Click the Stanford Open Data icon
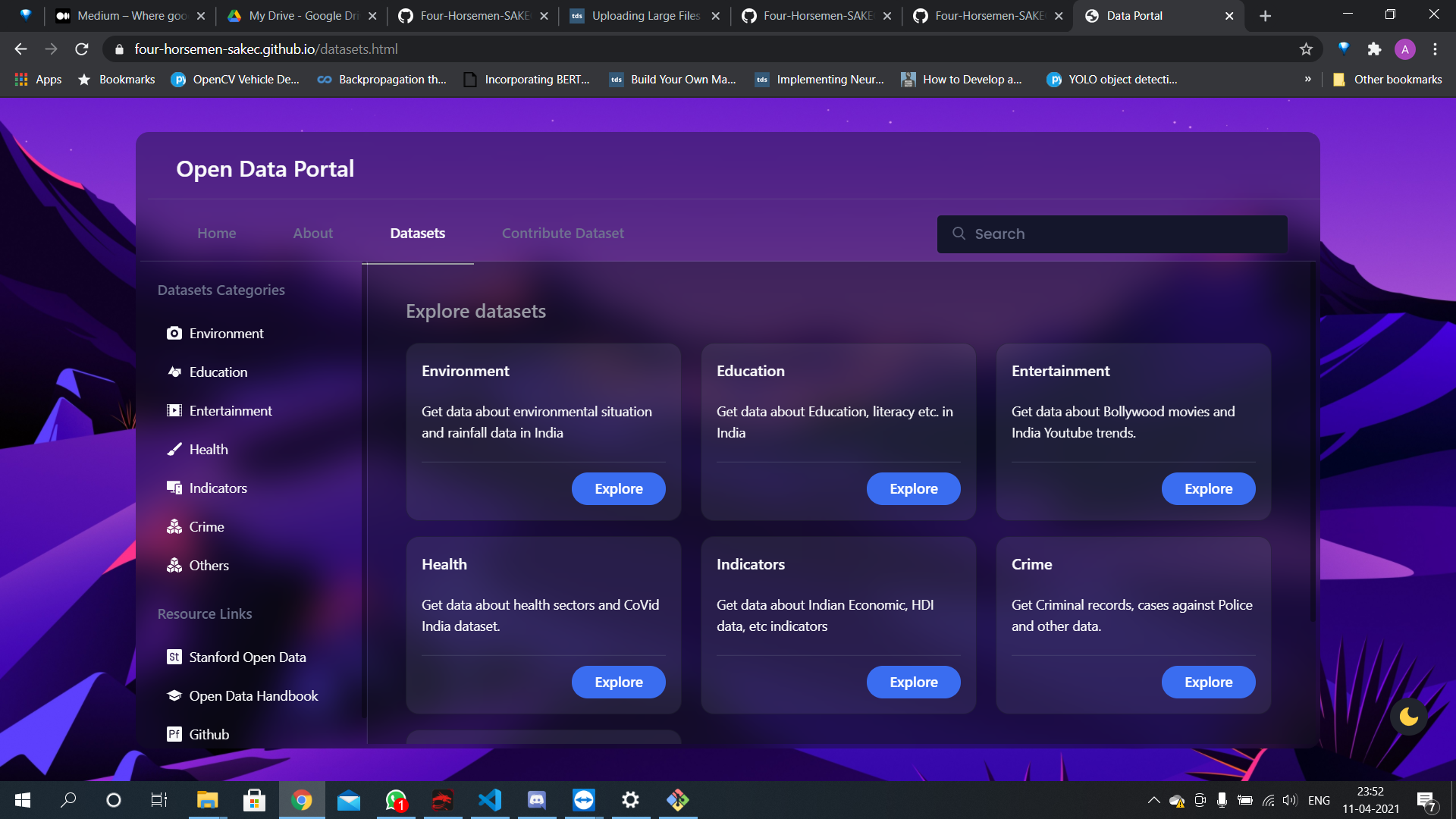The width and height of the screenshot is (1456, 819). coord(174,657)
